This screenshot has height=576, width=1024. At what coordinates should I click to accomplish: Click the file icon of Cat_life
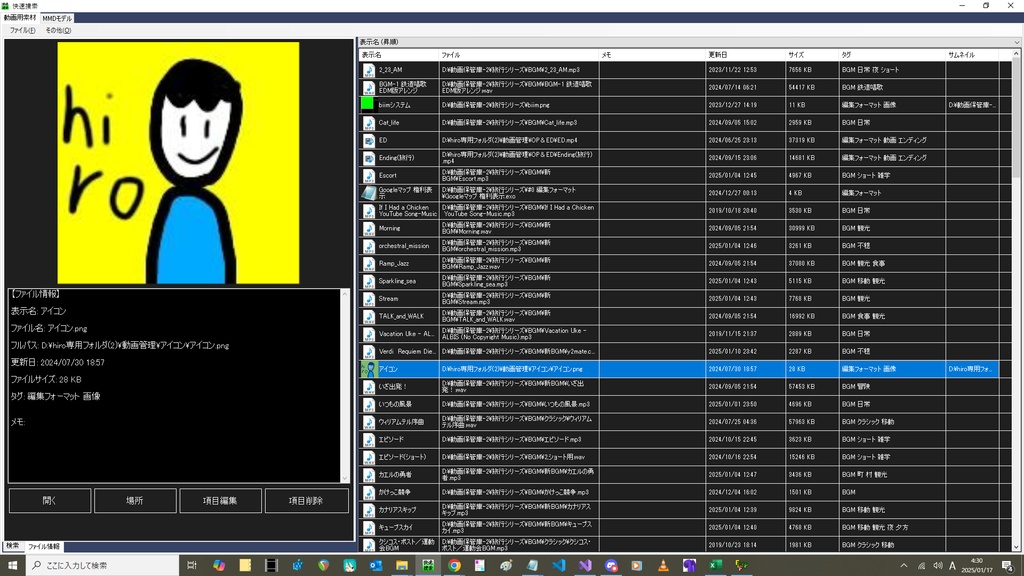369,123
